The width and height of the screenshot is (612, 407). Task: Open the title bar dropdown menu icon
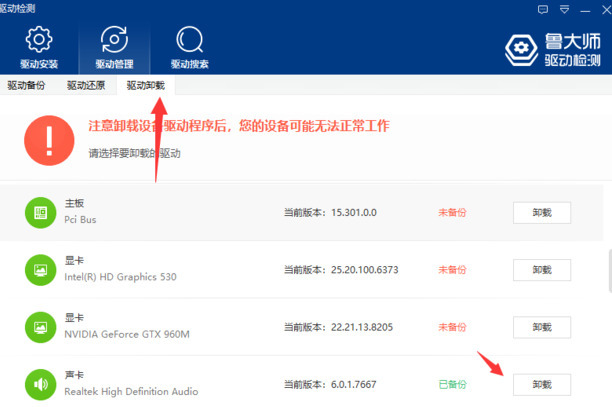564,9
